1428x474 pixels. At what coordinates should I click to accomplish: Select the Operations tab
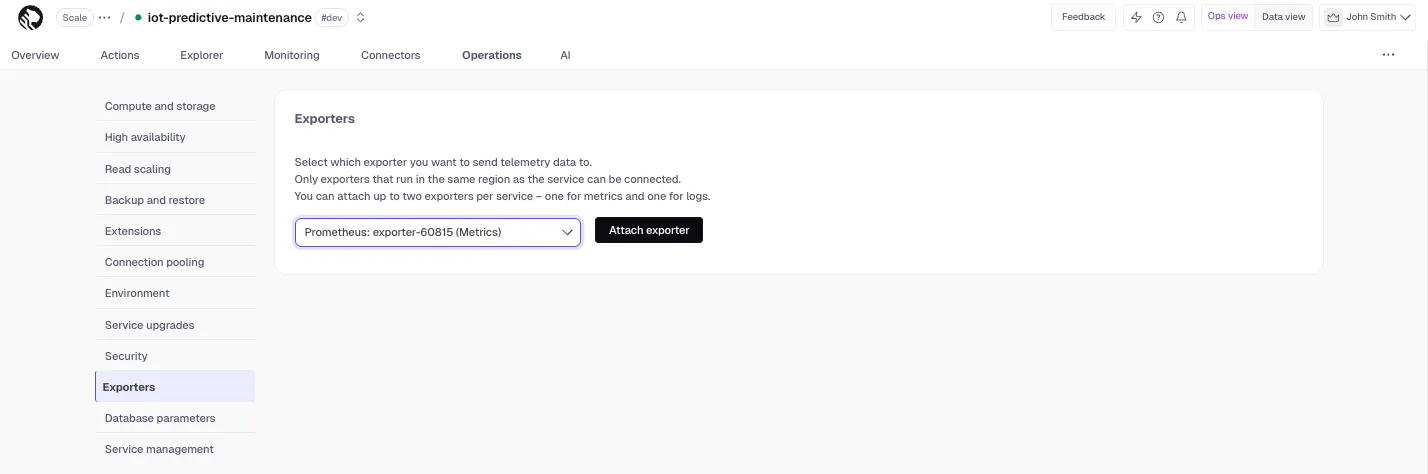click(x=492, y=55)
